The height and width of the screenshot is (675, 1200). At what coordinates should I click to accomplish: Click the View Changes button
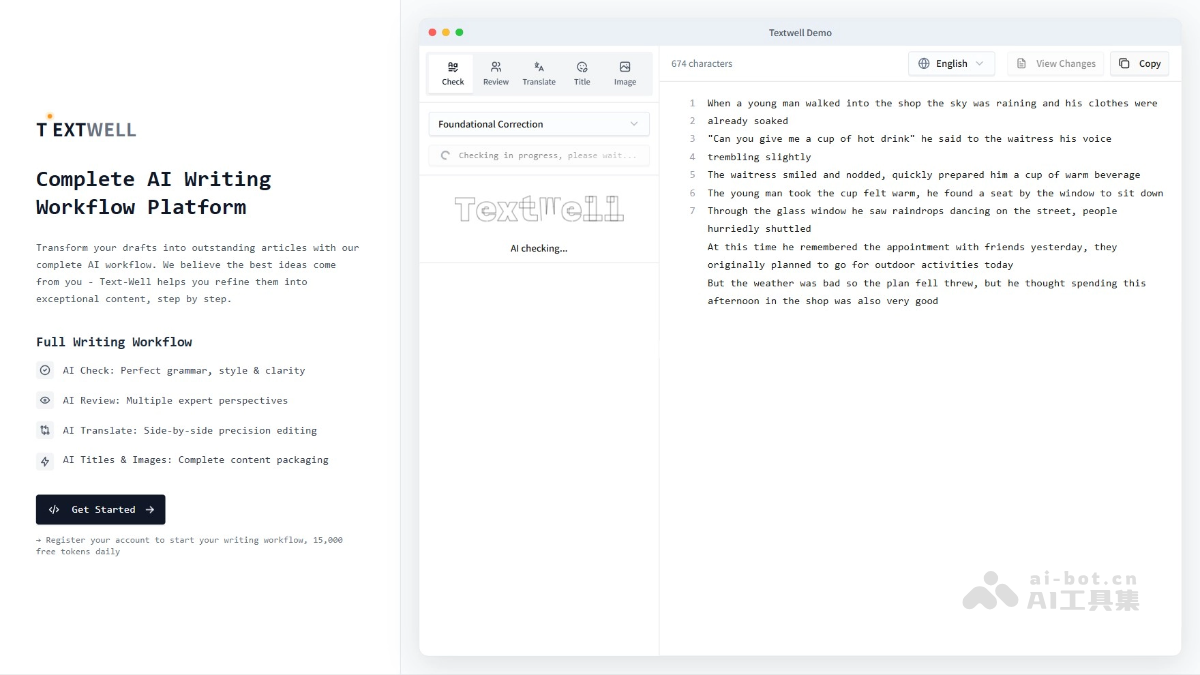[1055, 63]
